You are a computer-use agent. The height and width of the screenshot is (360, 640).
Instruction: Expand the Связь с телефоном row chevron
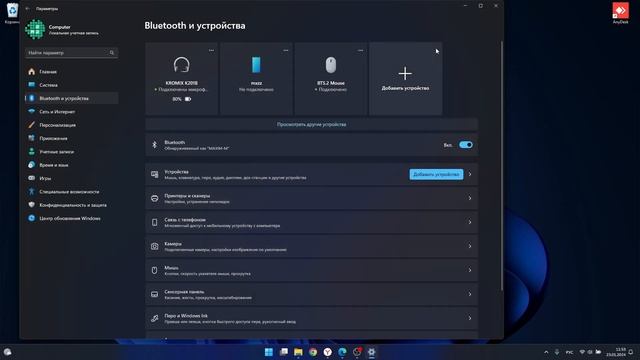(470, 222)
